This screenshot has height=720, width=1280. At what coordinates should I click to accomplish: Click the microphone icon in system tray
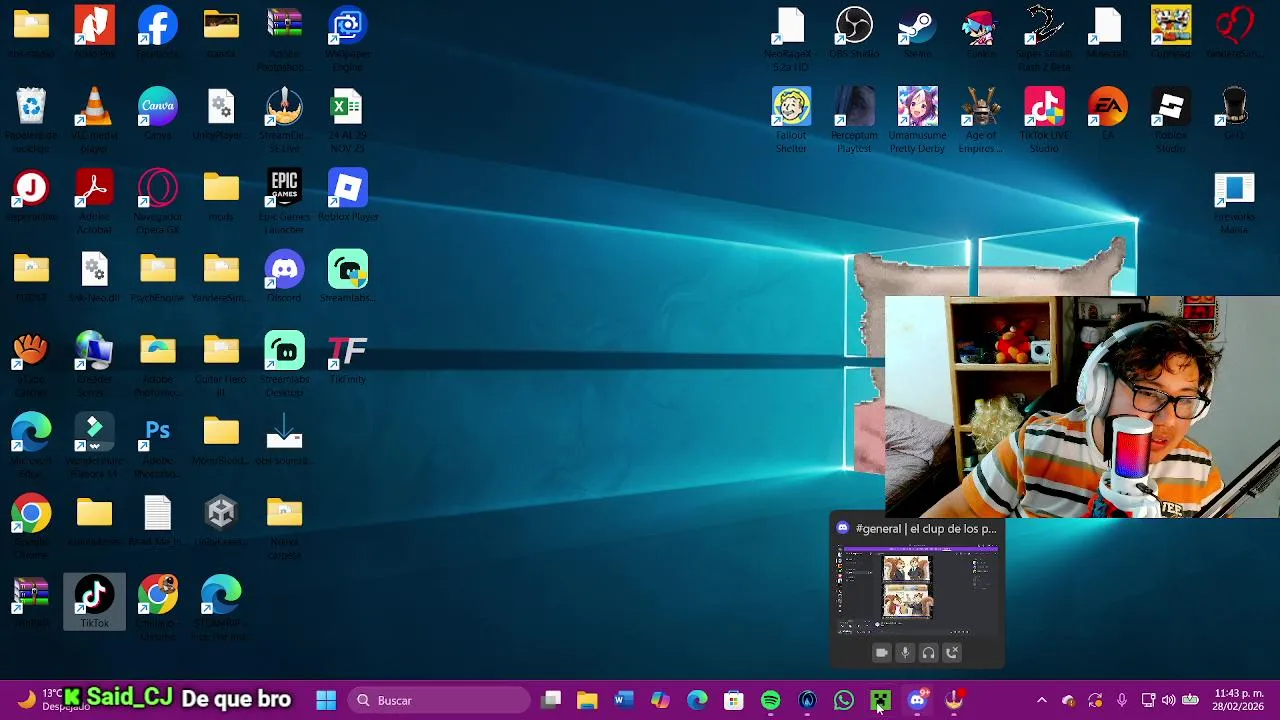click(x=1122, y=700)
